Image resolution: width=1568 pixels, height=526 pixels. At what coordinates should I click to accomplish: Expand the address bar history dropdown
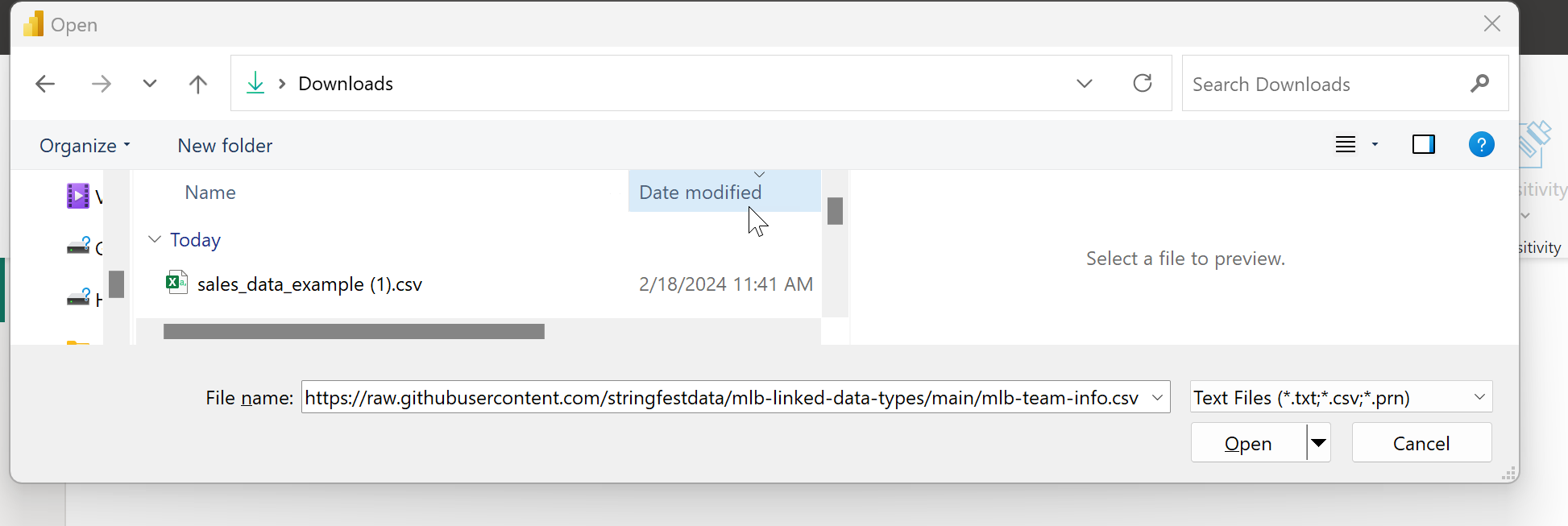point(1084,84)
